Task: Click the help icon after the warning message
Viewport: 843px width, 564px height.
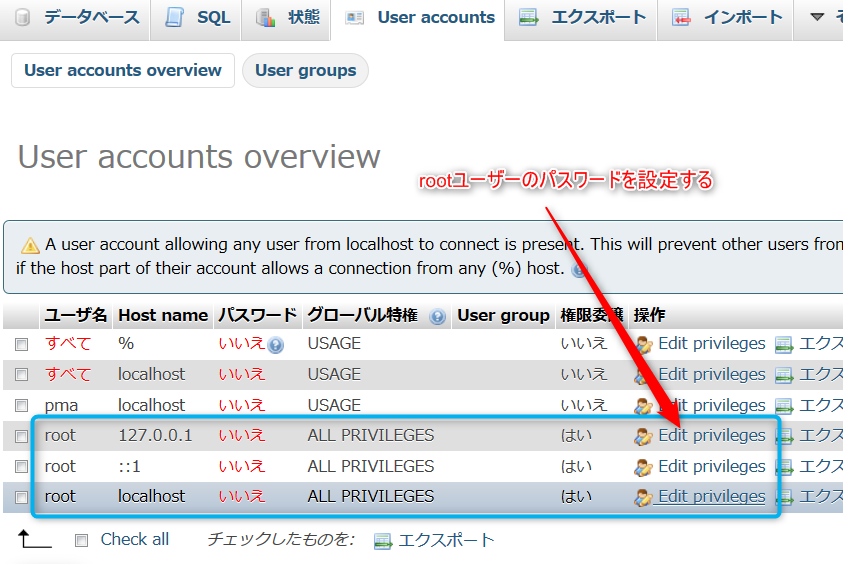Action: coord(579,270)
